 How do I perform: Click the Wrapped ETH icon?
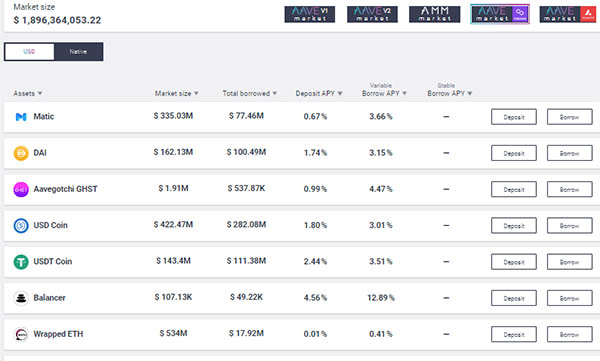(x=21, y=334)
